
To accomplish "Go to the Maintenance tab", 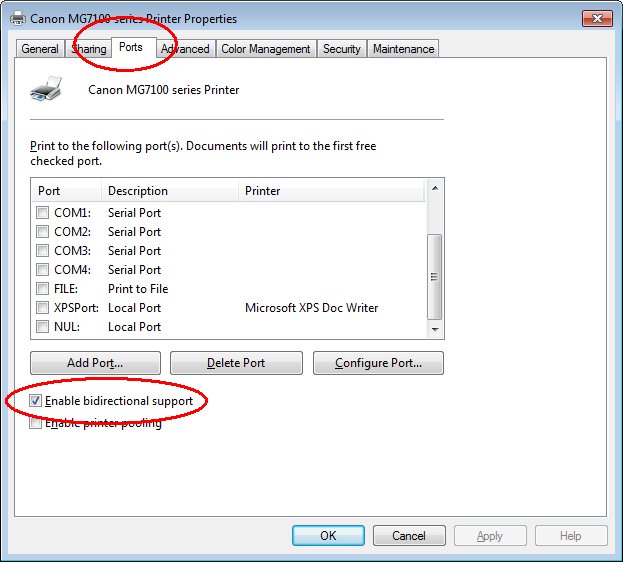I will click(403, 49).
